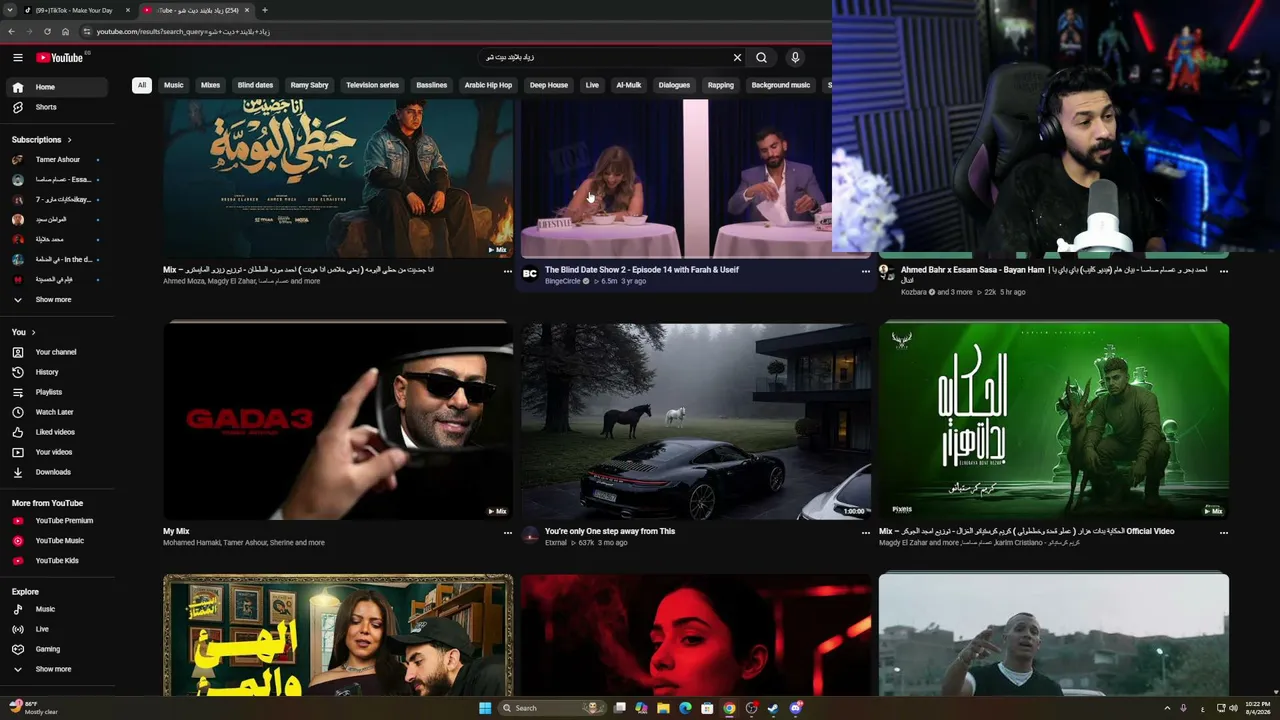Clear the YouTube search box
Screen dimensions: 1280x720
click(737, 57)
